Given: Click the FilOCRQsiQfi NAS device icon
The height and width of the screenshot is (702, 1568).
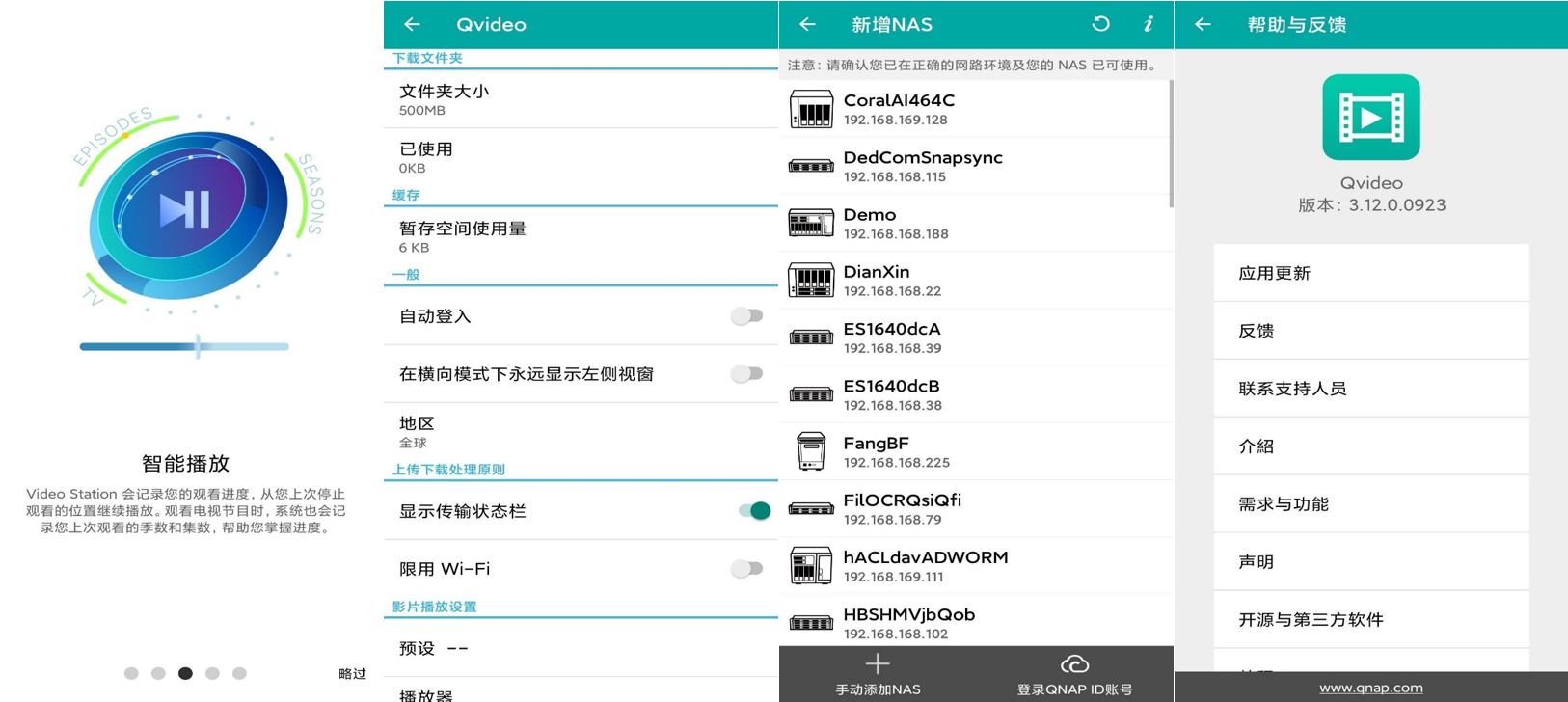Looking at the screenshot, I should click(x=811, y=508).
